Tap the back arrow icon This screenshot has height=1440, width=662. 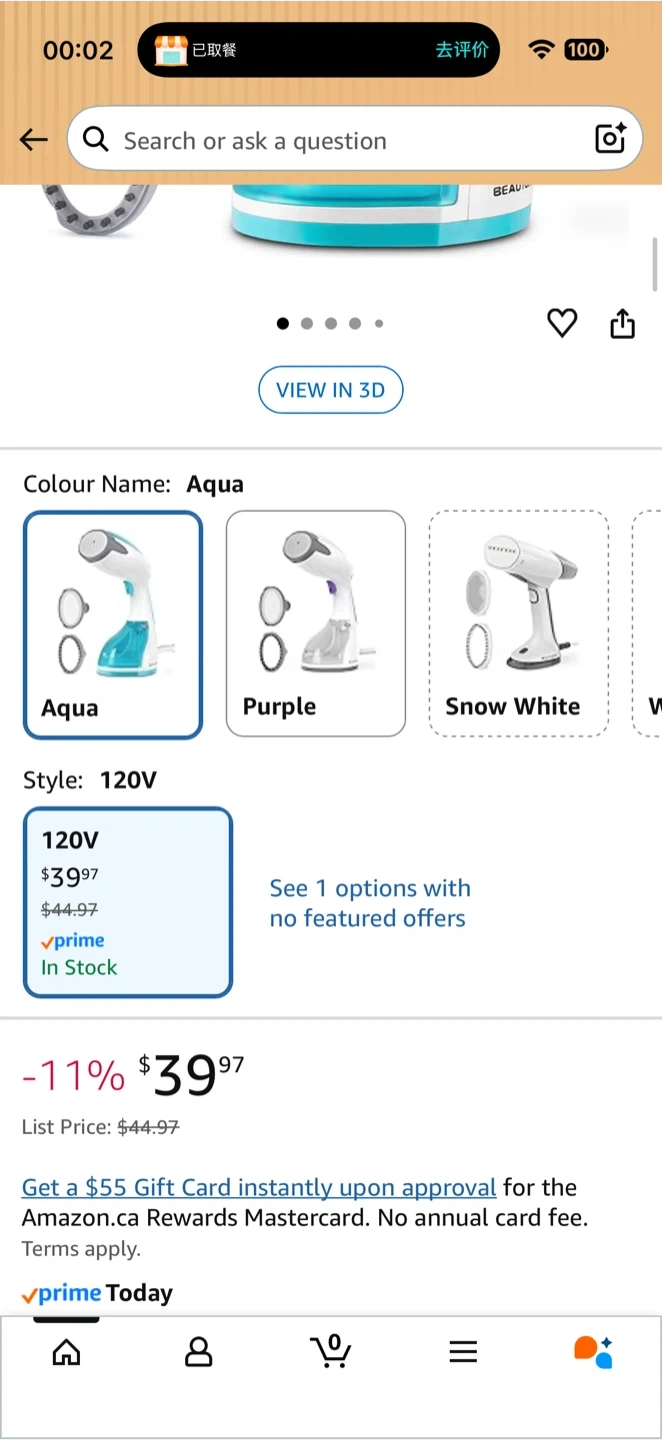tap(34, 140)
